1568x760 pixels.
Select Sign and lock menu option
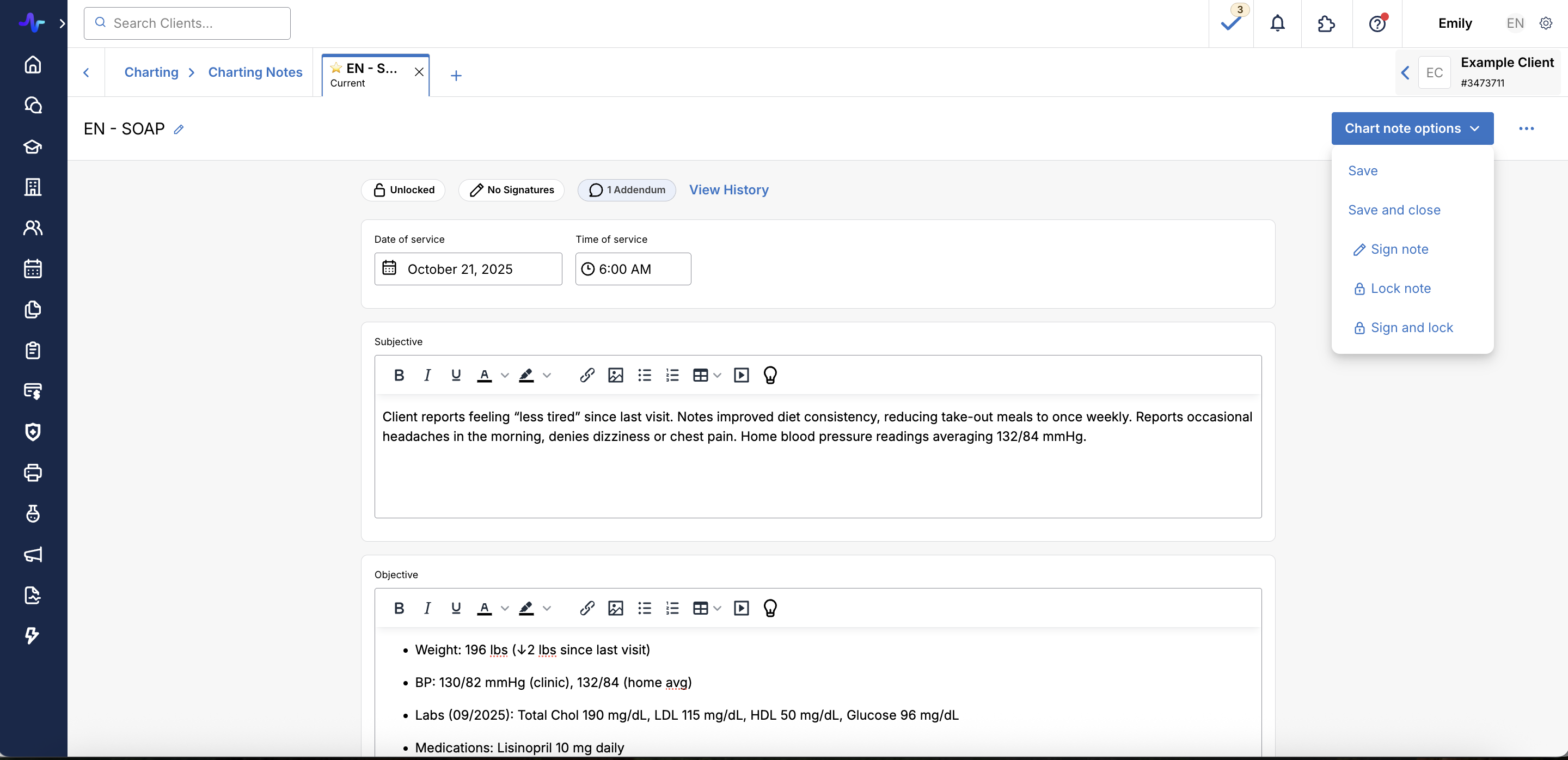point(1412,328)
